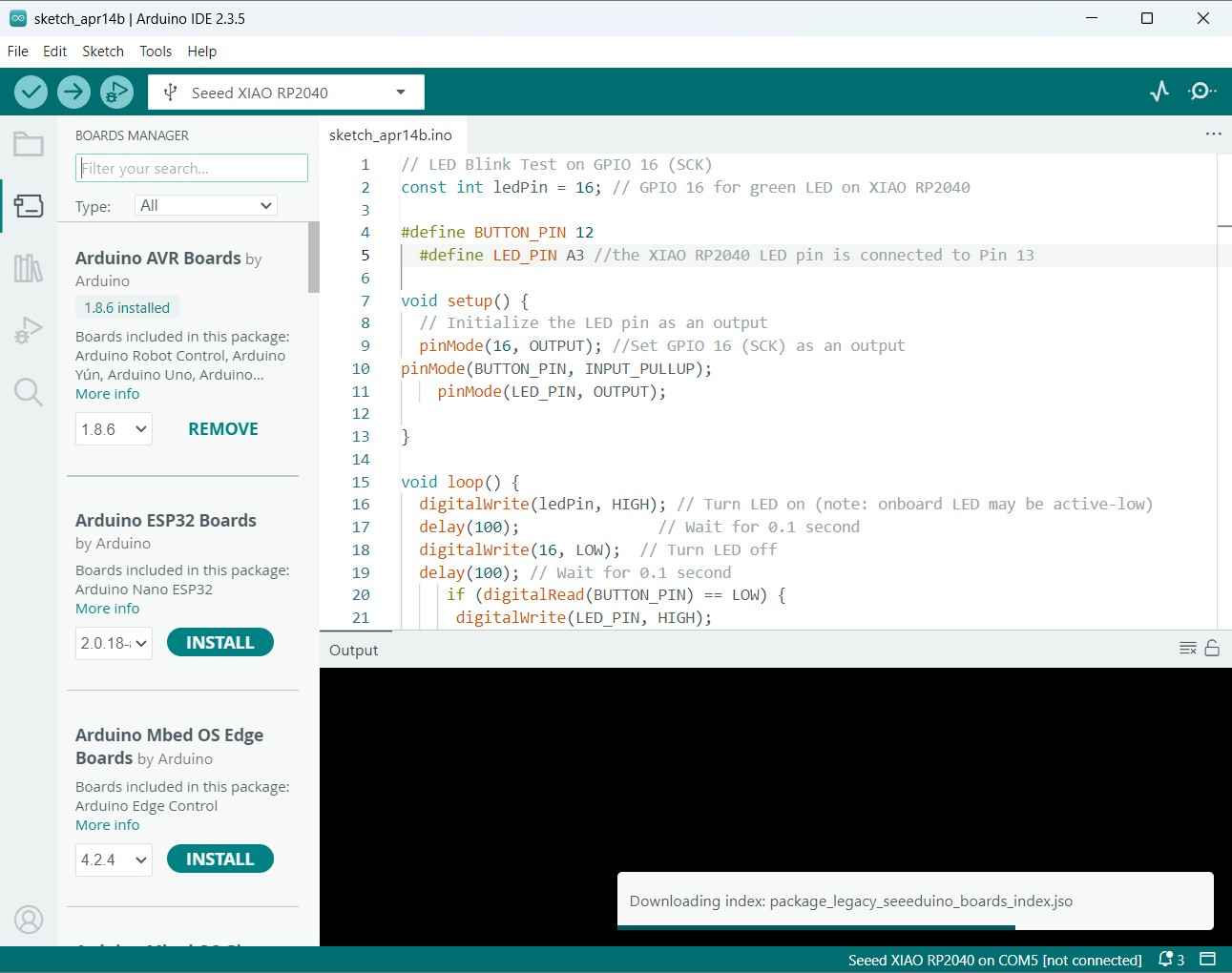The image size is (1232, 973).
Task: Open the File menu
Action: click(x=18, y=52)
